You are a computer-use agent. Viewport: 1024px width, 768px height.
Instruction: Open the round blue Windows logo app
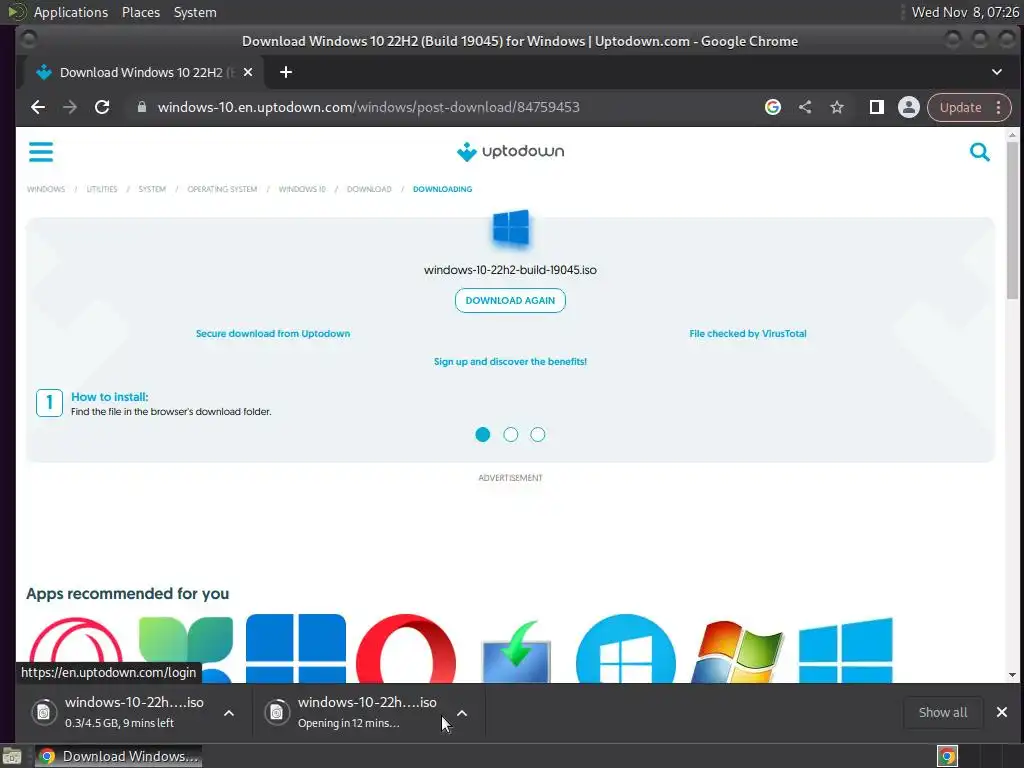click(626, 648)
